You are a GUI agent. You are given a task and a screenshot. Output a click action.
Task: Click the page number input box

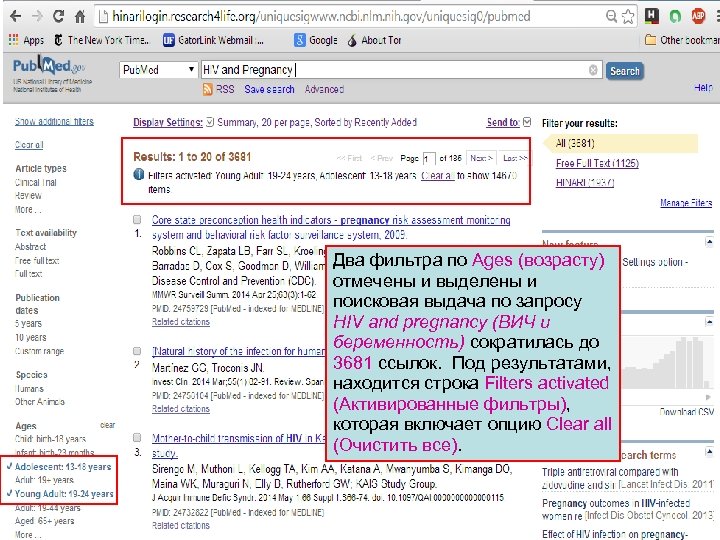(428, 158)
